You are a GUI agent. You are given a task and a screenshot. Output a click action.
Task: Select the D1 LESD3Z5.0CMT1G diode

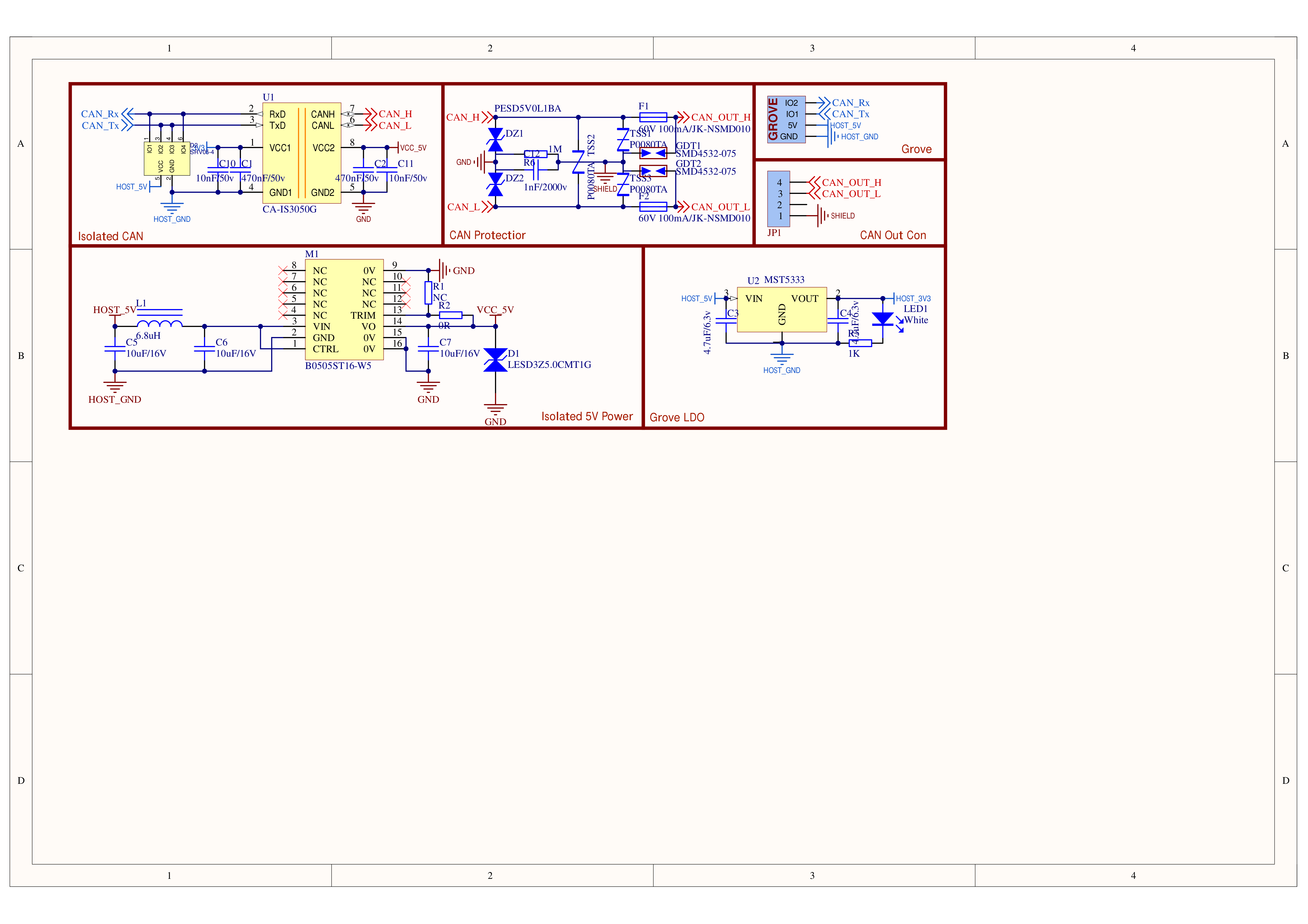[x=495, y=360]
